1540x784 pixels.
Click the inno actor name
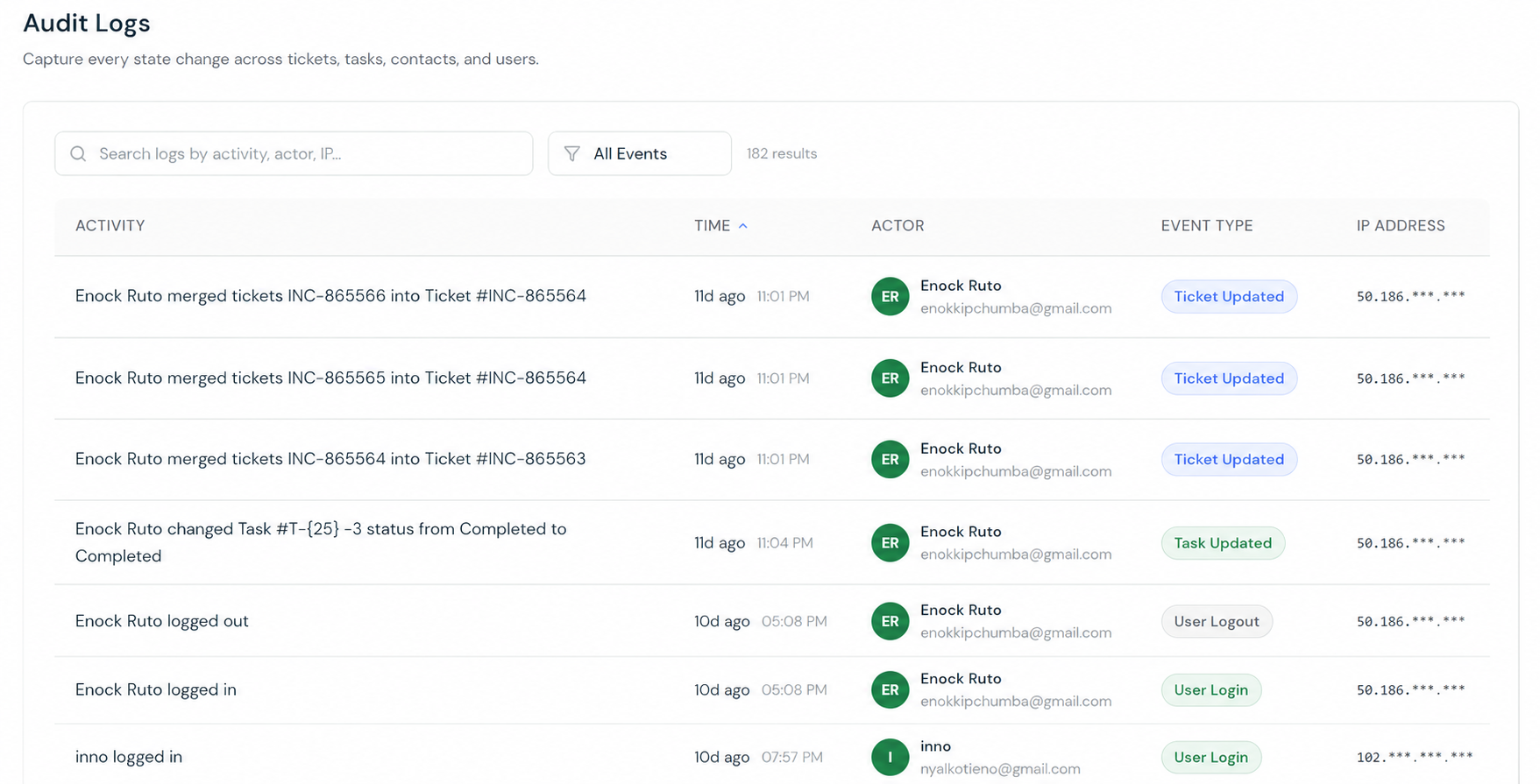(x=935, y=746)
